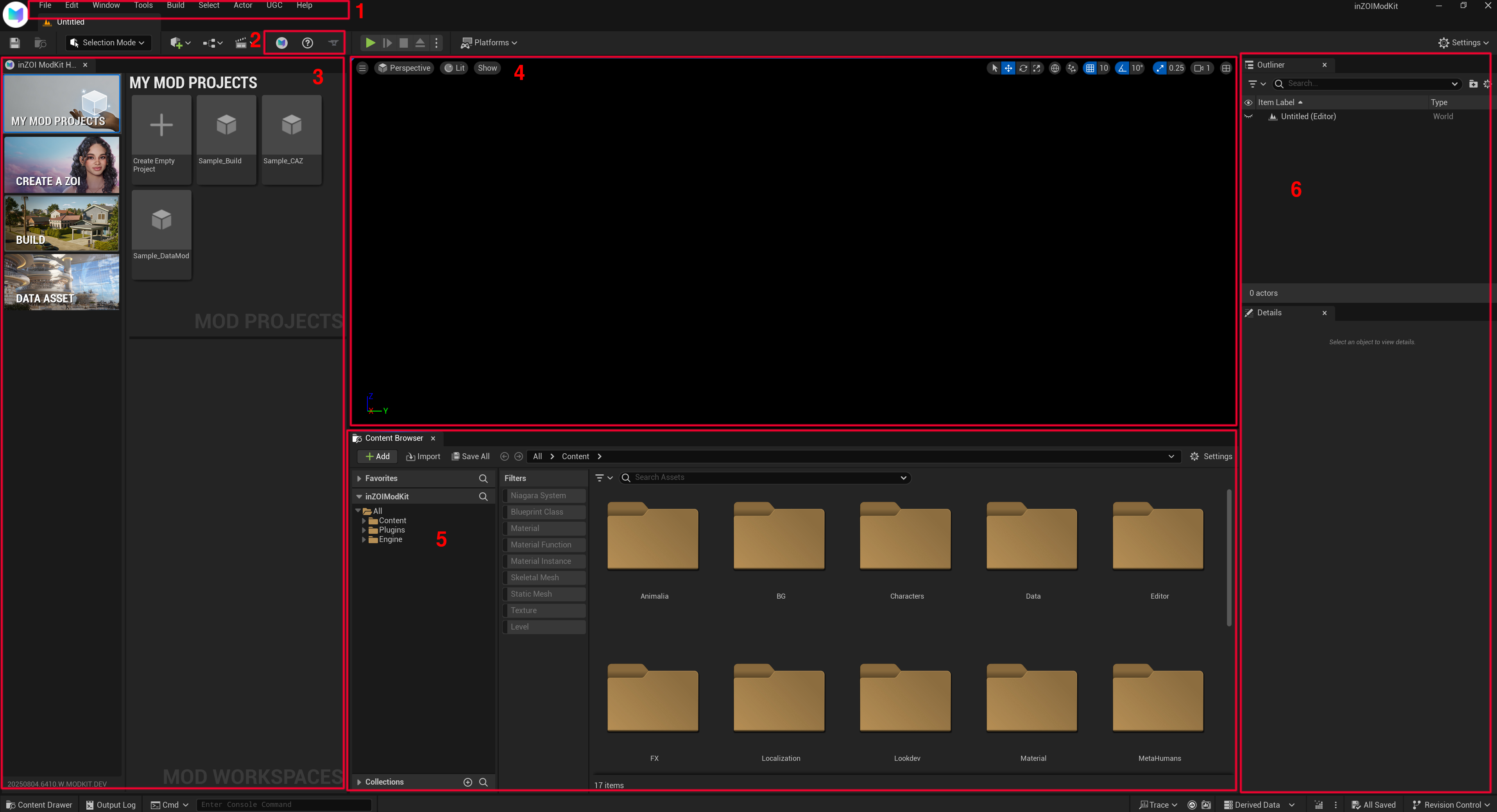The image size is (1497, 812).
Task: Select the Translate (move) gizmo tool
Action: tap(1008, 68)
